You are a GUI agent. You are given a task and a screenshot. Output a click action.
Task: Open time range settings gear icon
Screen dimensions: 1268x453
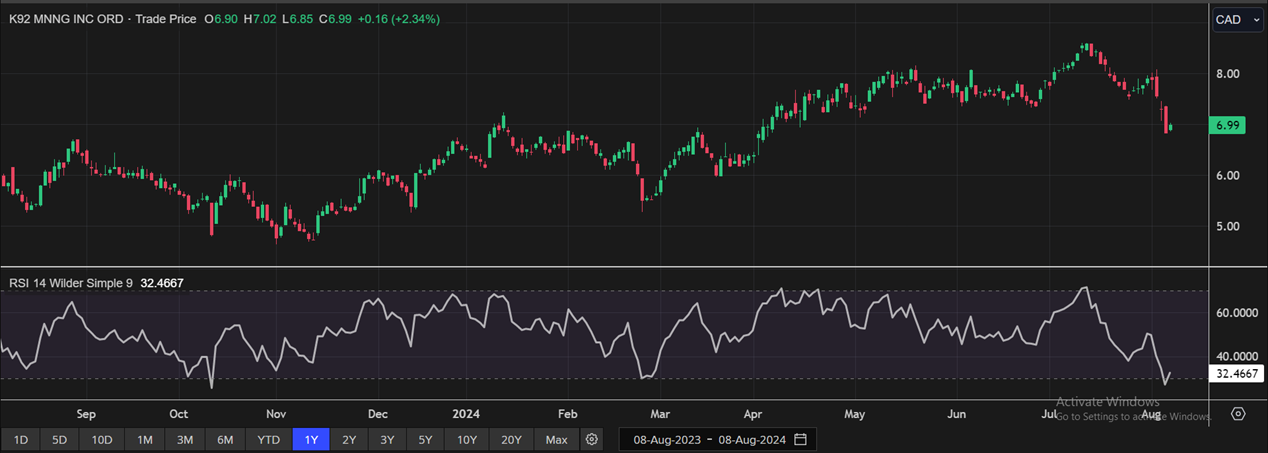(x=592, y=439)
